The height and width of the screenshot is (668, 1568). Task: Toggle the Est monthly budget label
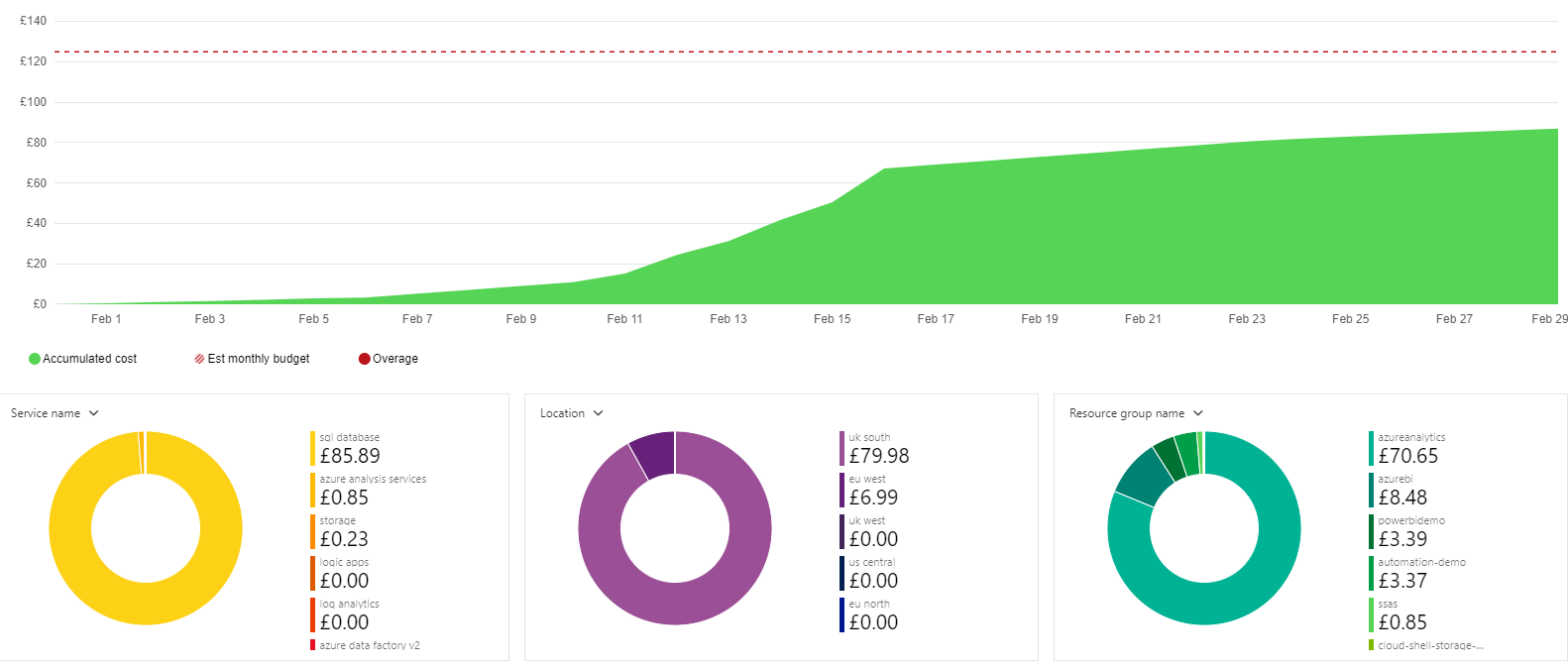(x=259, y=359)
